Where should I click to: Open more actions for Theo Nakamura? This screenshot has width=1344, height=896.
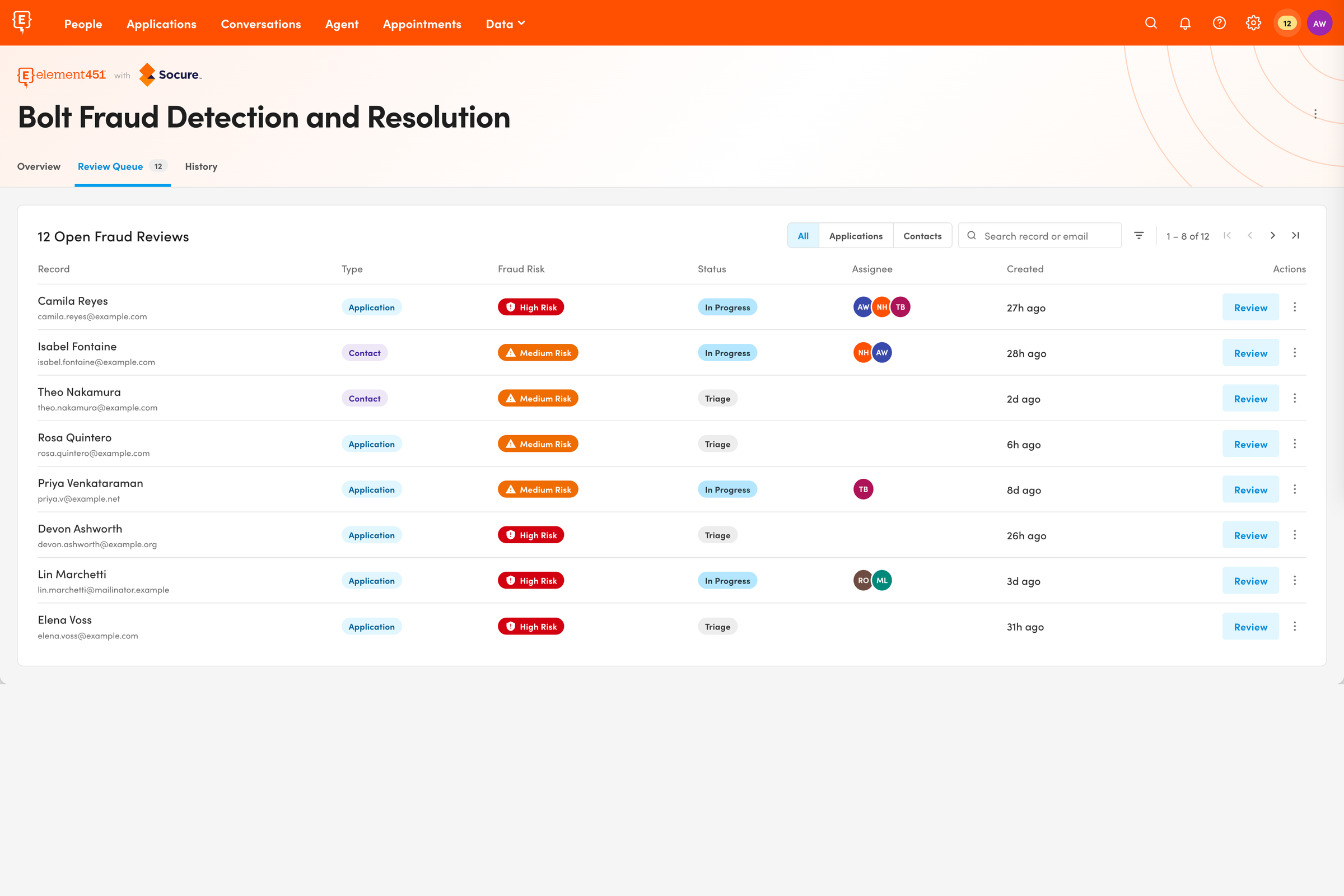pos(1294,398)
